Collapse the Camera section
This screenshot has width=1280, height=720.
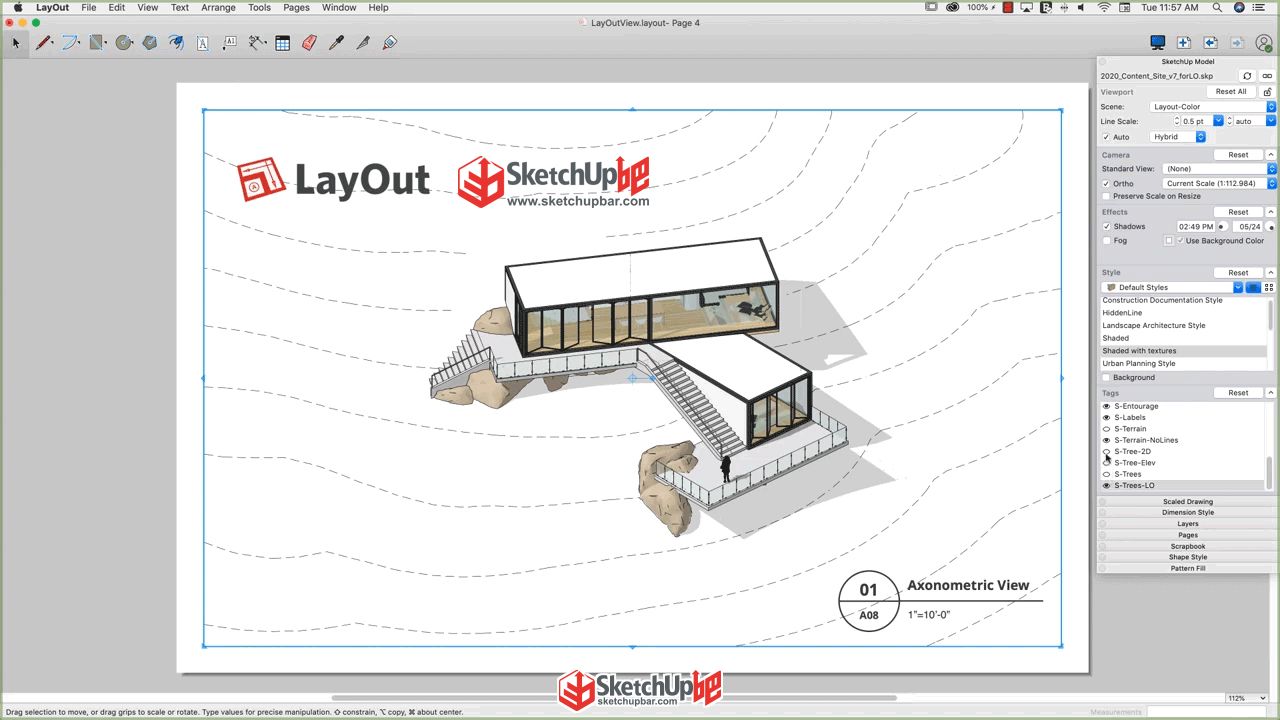[1271, 155]
